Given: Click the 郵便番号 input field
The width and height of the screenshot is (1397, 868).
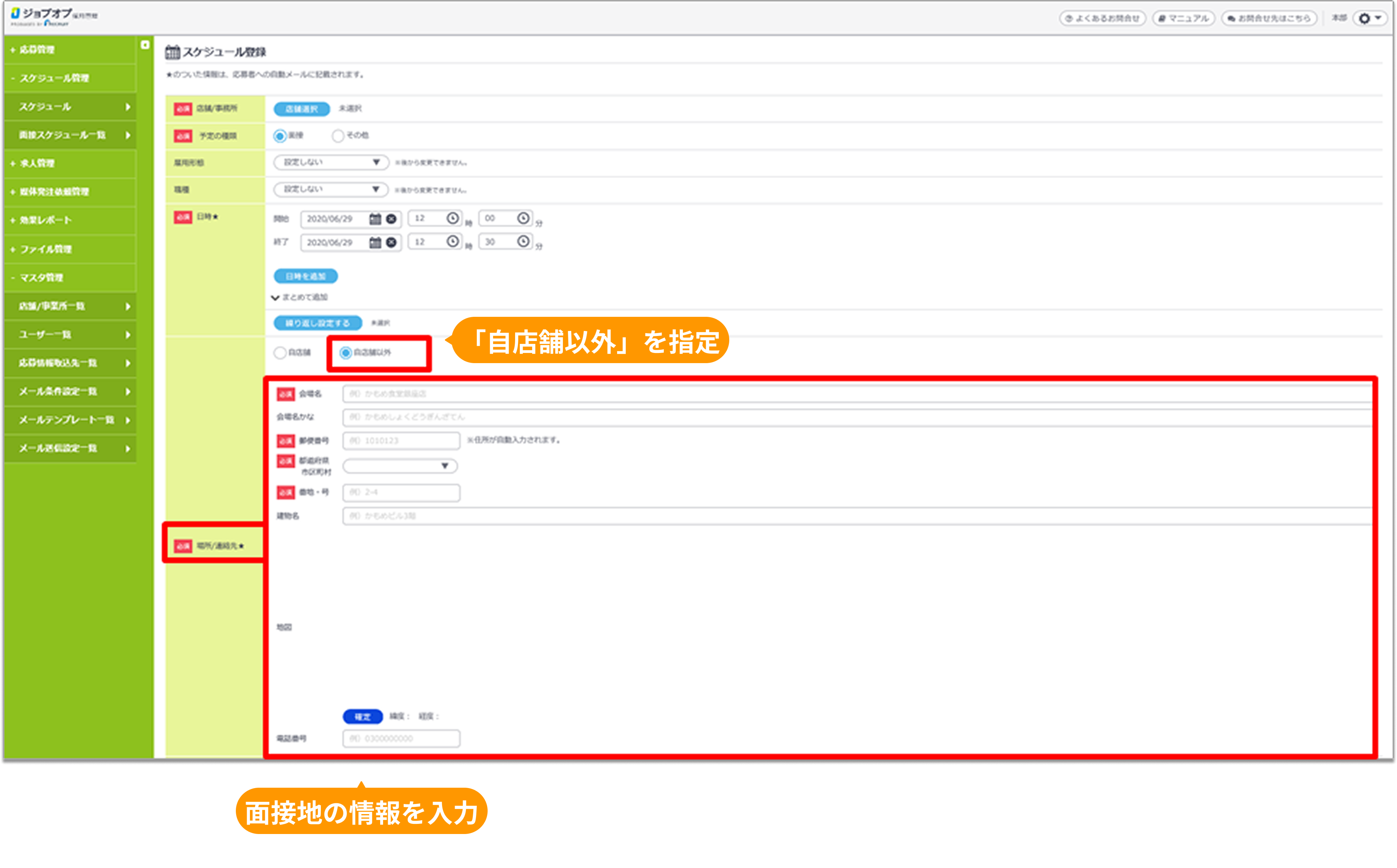Looking at the screenshot, I should point(400,440).
